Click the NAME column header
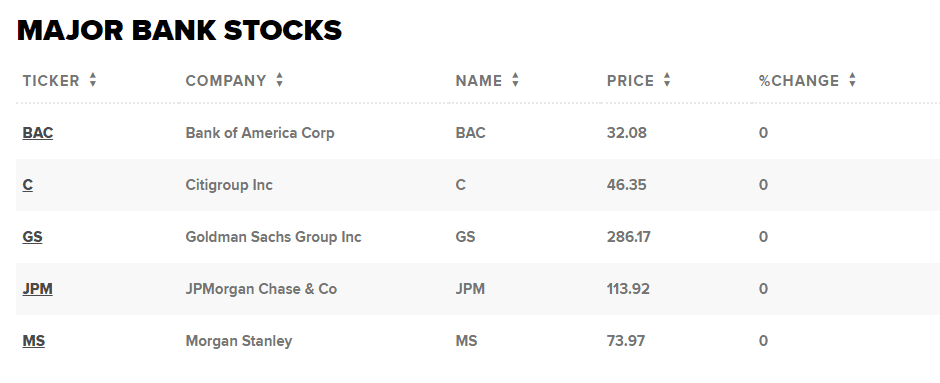Image resolution: width=940 pixels, height=383 pixels. click(x=479, y=81)
